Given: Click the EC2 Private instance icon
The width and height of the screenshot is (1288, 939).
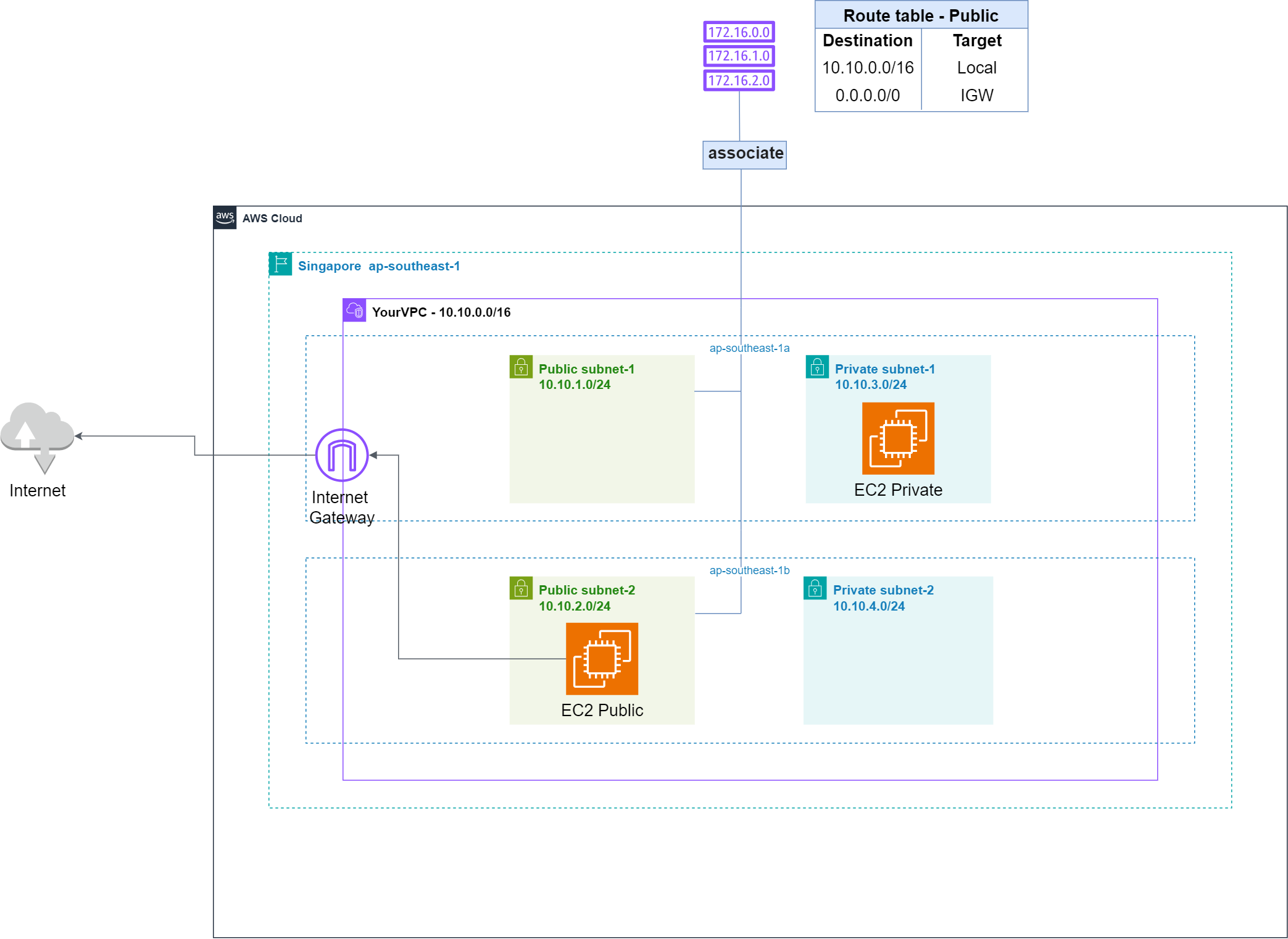Looking at the screenshot, I should 898,438.
